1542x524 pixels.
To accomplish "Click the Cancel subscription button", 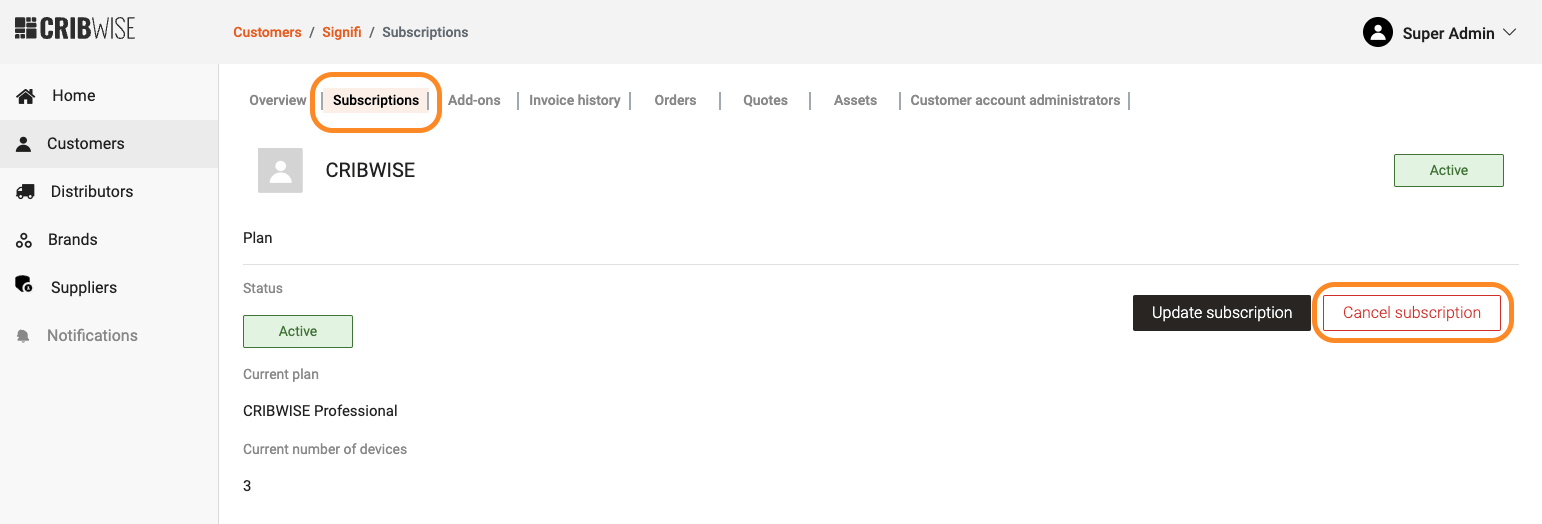I will pos(1411,313).
